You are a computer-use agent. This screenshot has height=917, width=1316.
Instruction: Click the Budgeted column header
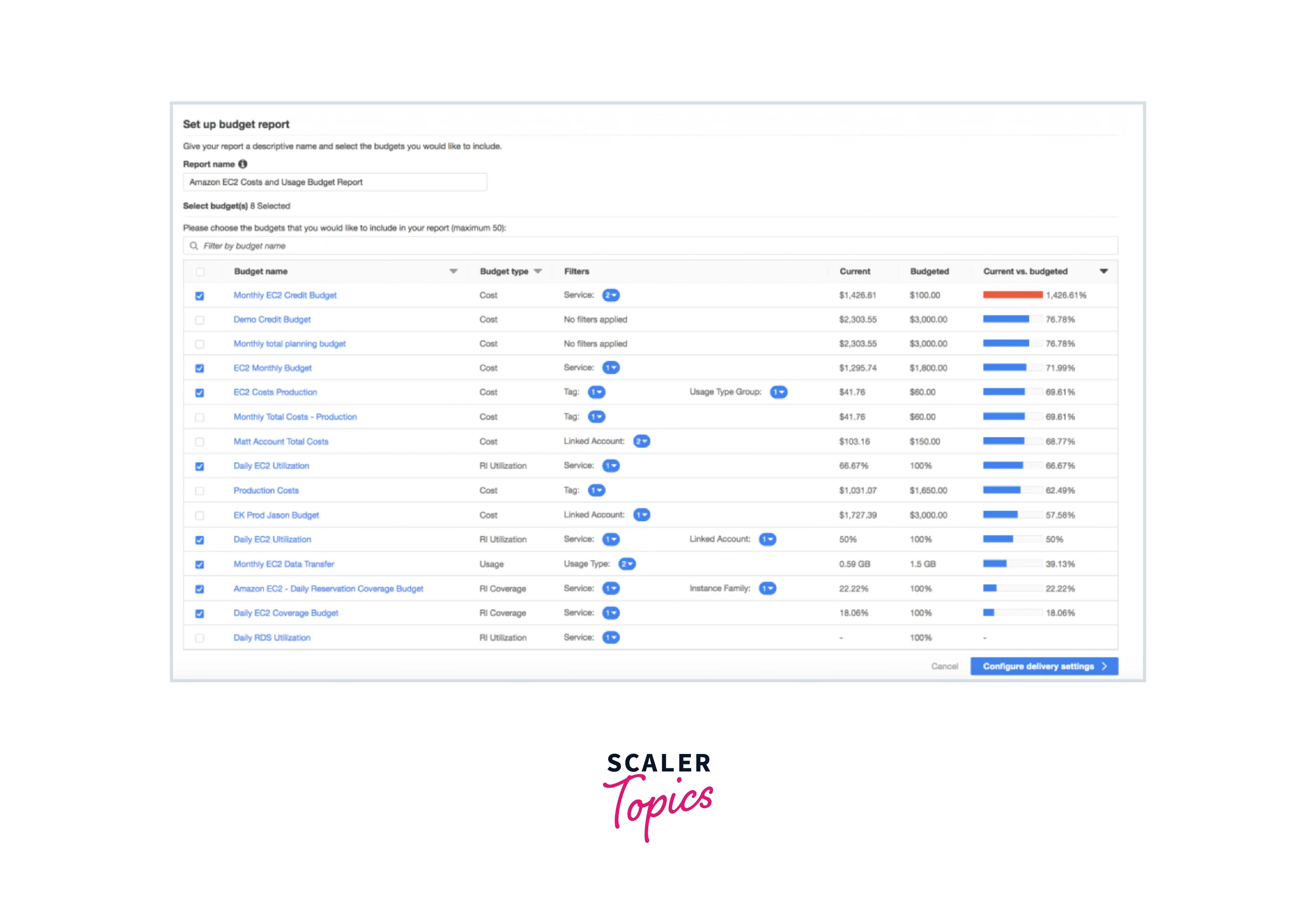click(929, 271)
